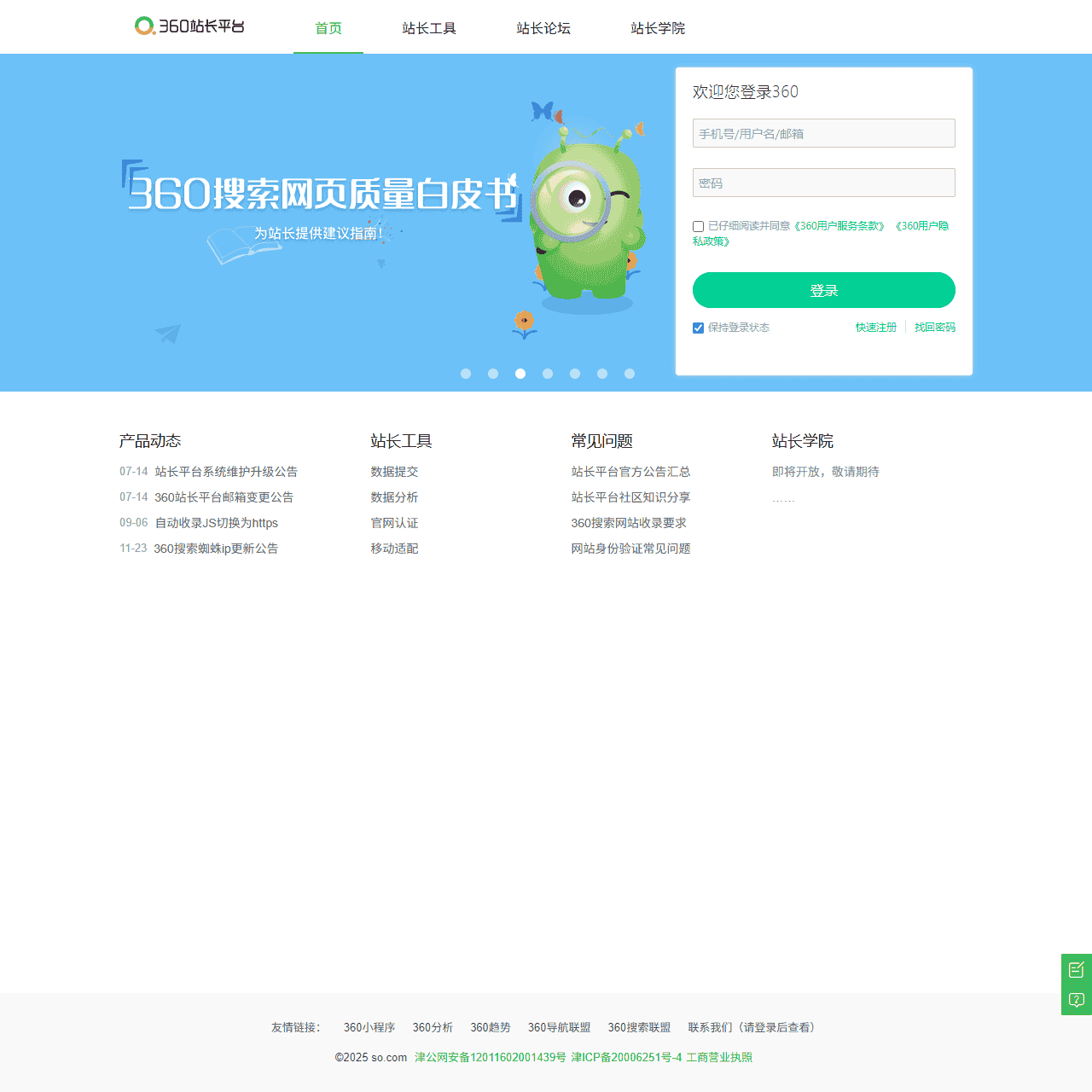Open the 站长工具 navigation tab

pos(429,28)
